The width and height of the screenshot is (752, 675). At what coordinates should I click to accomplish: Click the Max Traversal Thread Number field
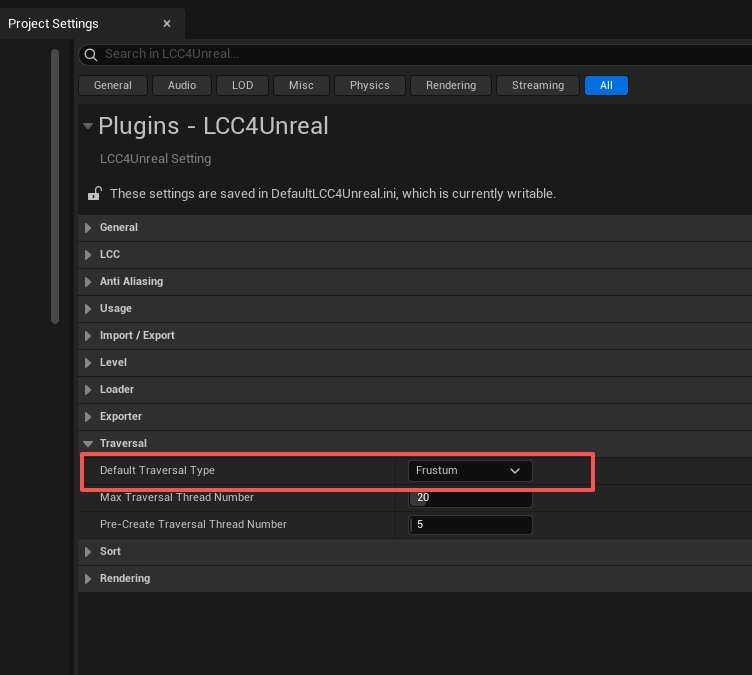click(x=470, y=498)
